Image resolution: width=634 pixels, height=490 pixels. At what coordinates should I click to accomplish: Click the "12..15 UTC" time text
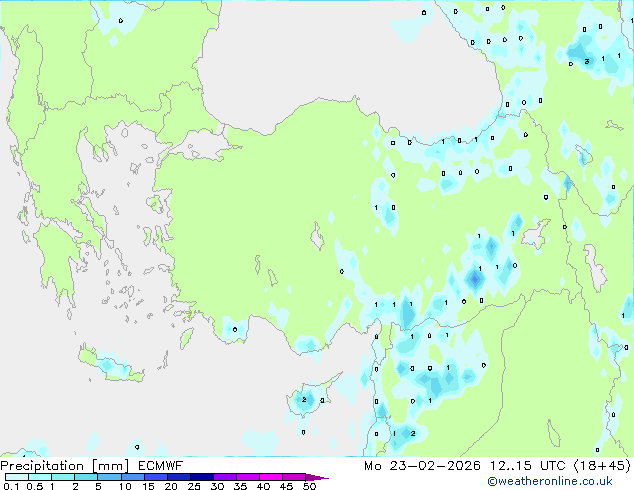(x=528, y=466)
